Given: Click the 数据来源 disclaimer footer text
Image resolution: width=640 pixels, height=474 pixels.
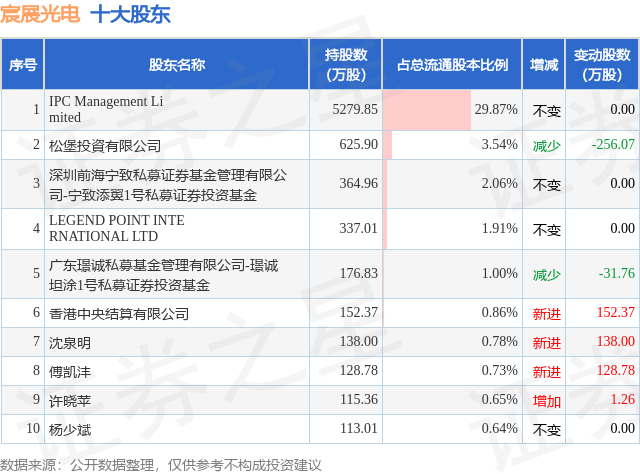Looking at the screenshot, I should [x=160, y=465].
